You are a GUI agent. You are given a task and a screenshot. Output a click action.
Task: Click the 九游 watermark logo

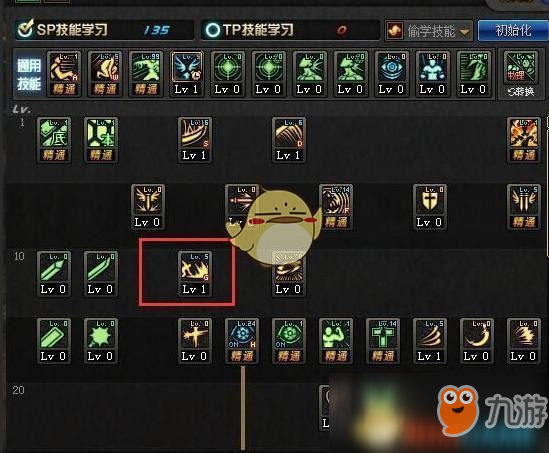pos(493,410)
